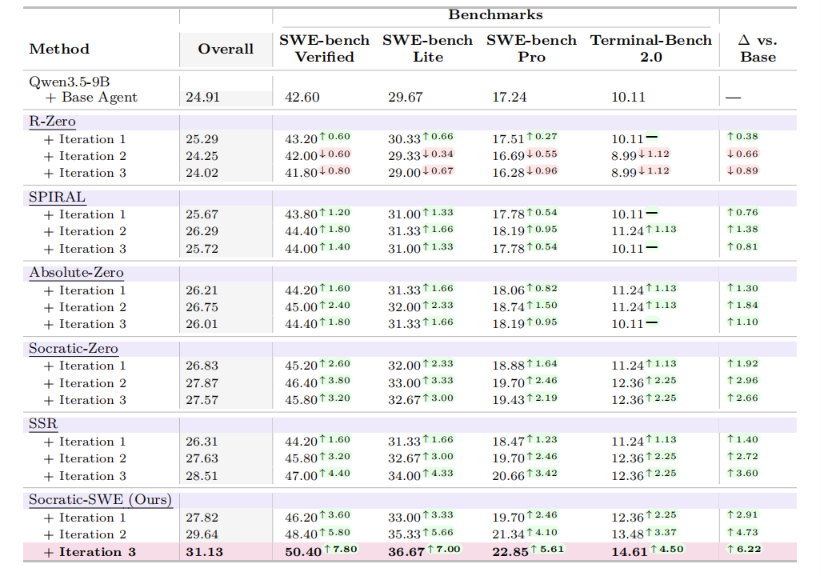Select the SWE-bench Pro column header

pyautogui.click(x=531, y=48)
